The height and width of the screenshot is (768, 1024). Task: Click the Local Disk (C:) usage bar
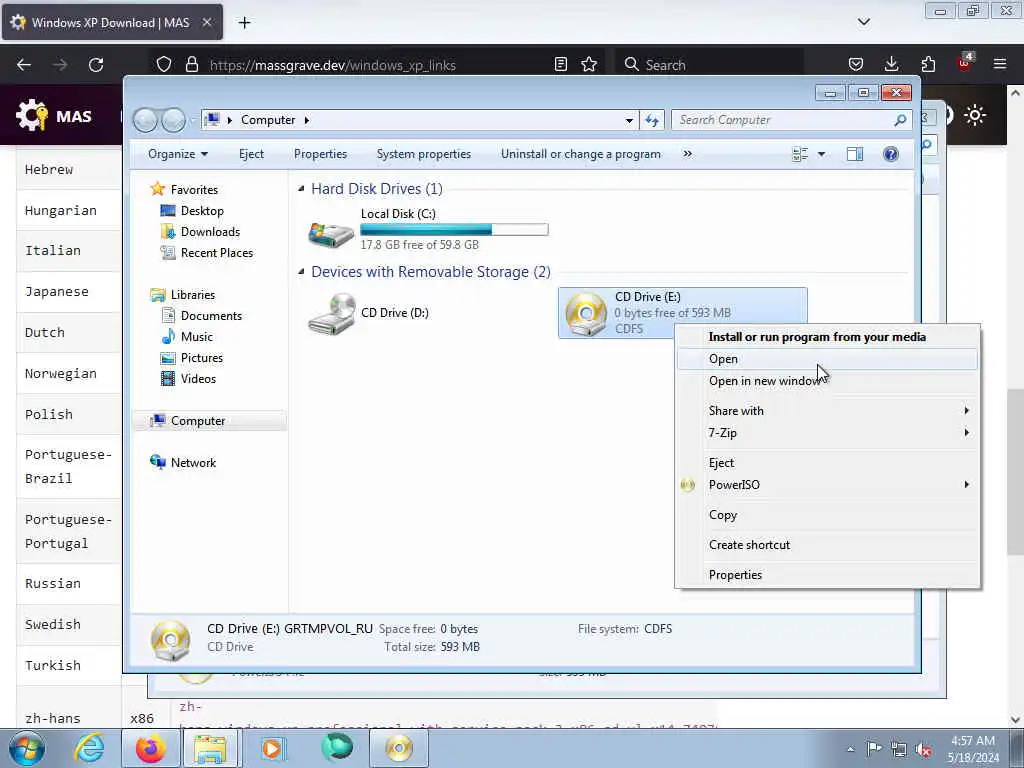click(455, 229)
